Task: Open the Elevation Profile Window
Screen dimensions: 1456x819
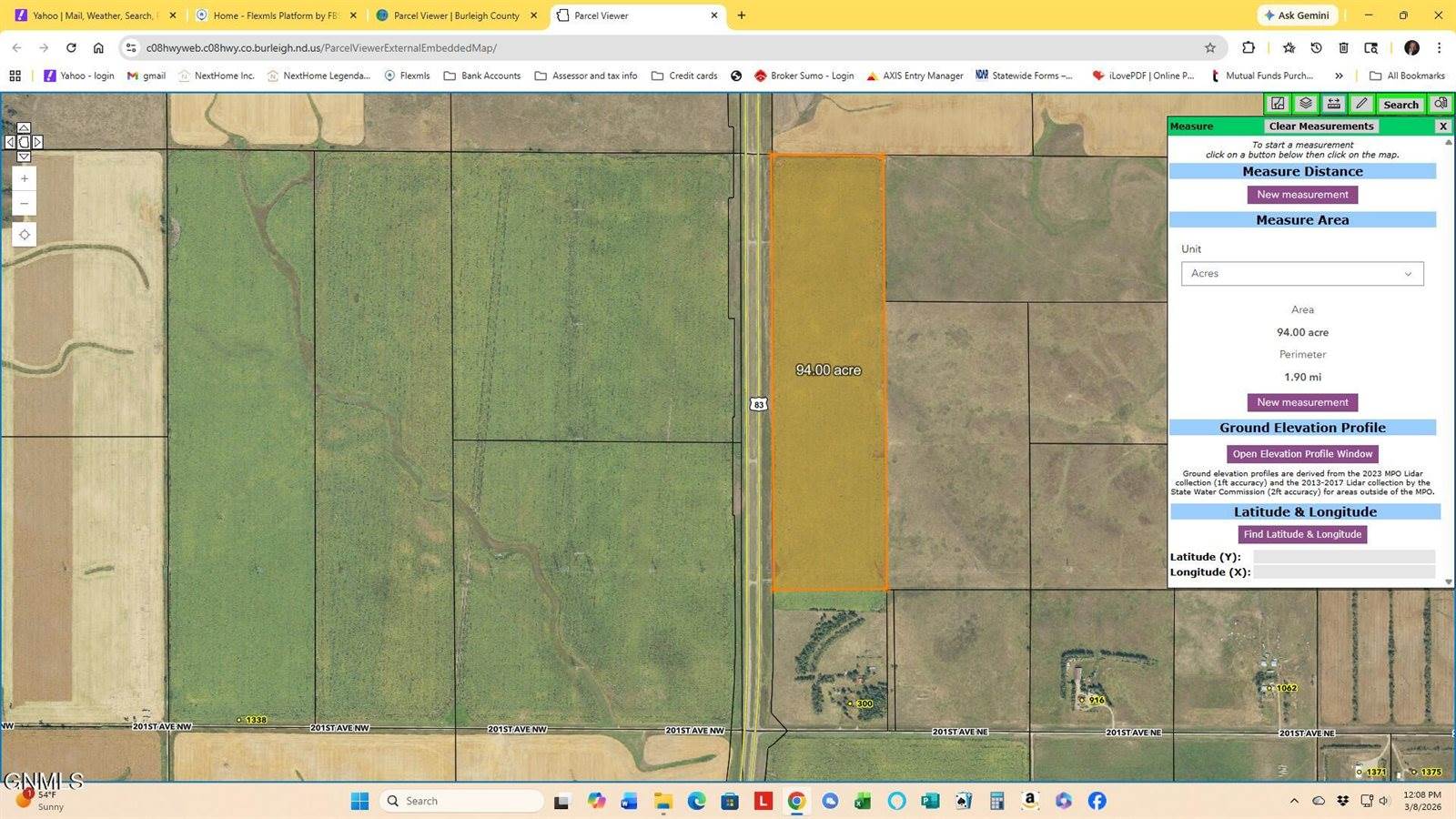Action: coord(1301,453)
